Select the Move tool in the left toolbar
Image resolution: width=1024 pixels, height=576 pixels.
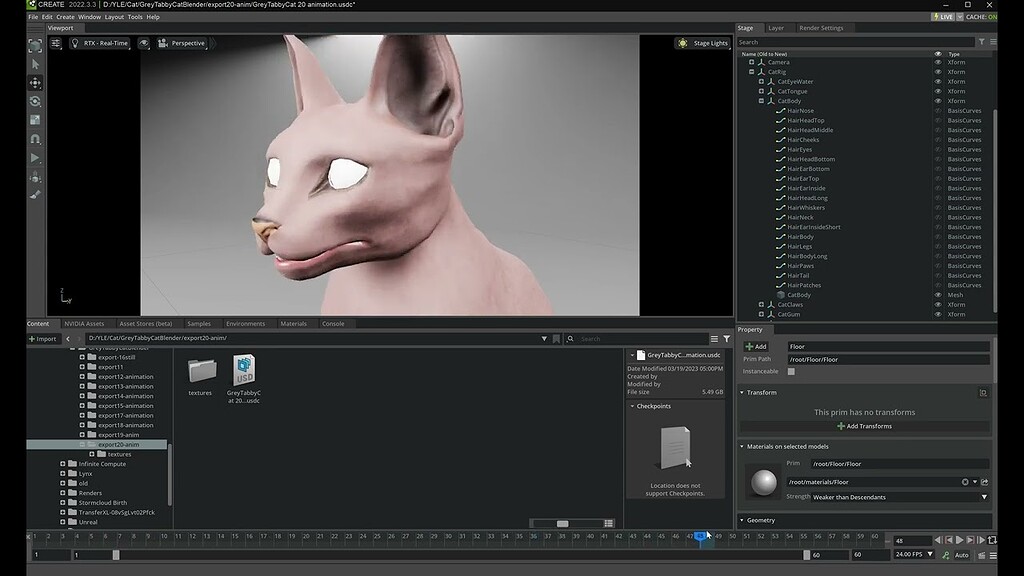(36, 84)
